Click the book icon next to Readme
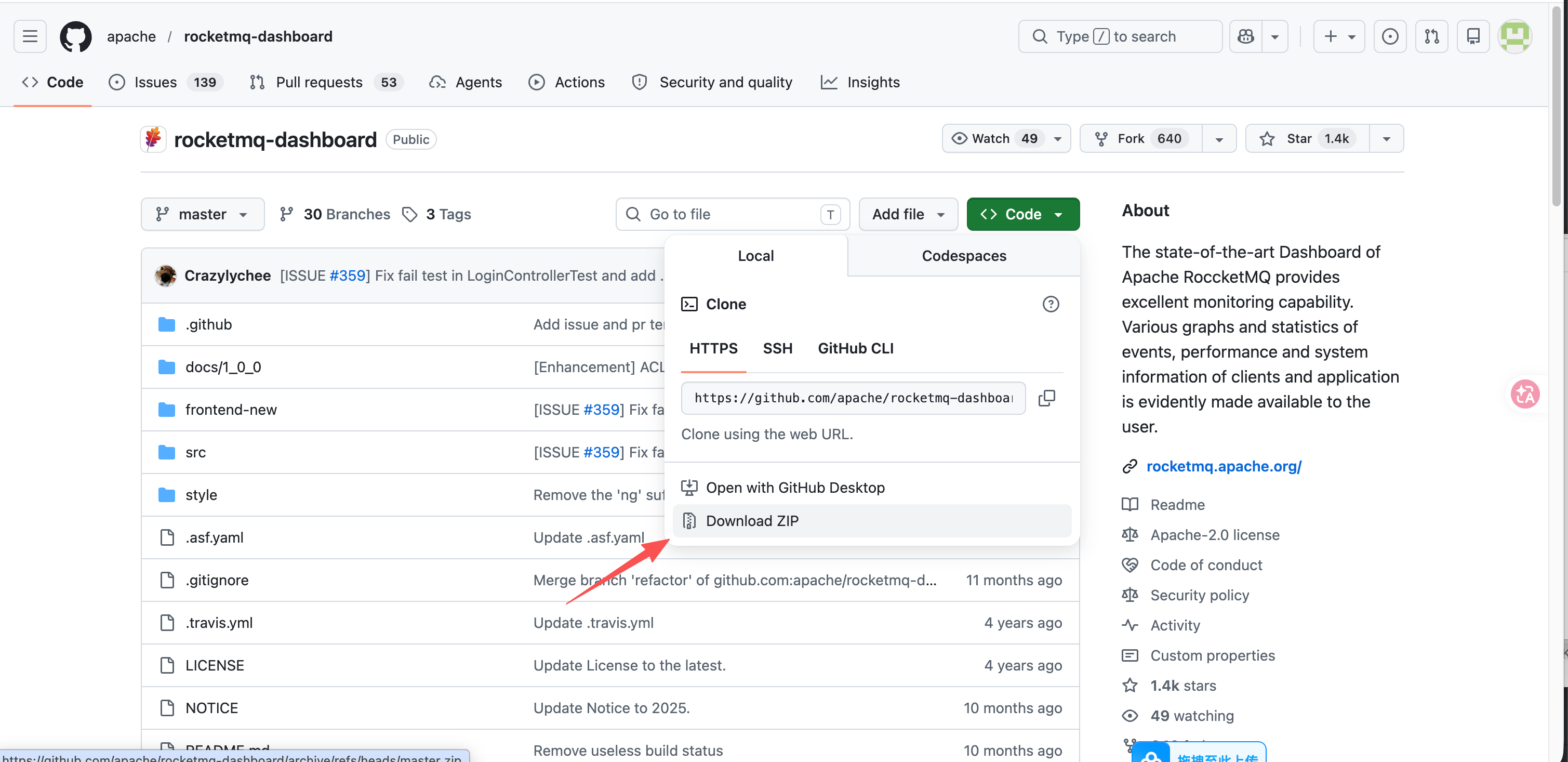The image size is (1568, 762). 1130,505
